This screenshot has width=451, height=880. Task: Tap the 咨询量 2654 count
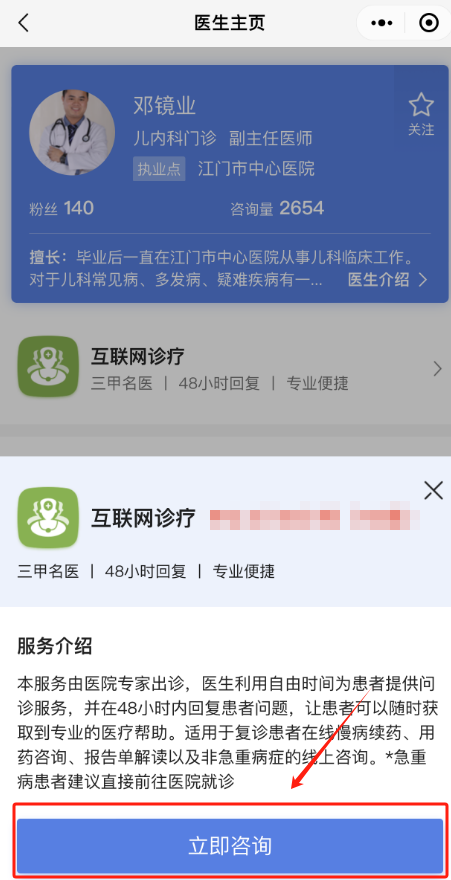pyautogui.click(x=277, y=209)
